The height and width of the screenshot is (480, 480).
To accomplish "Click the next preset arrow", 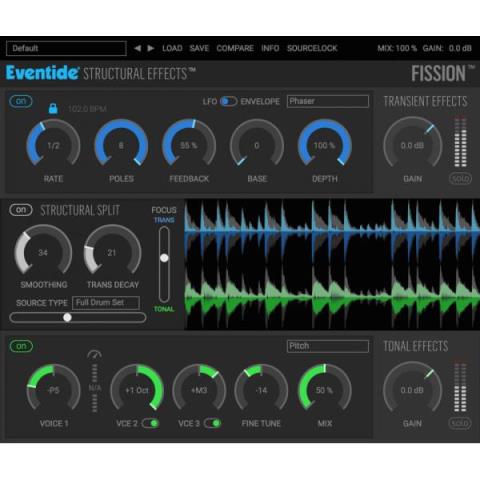I will tap(151, 48).
